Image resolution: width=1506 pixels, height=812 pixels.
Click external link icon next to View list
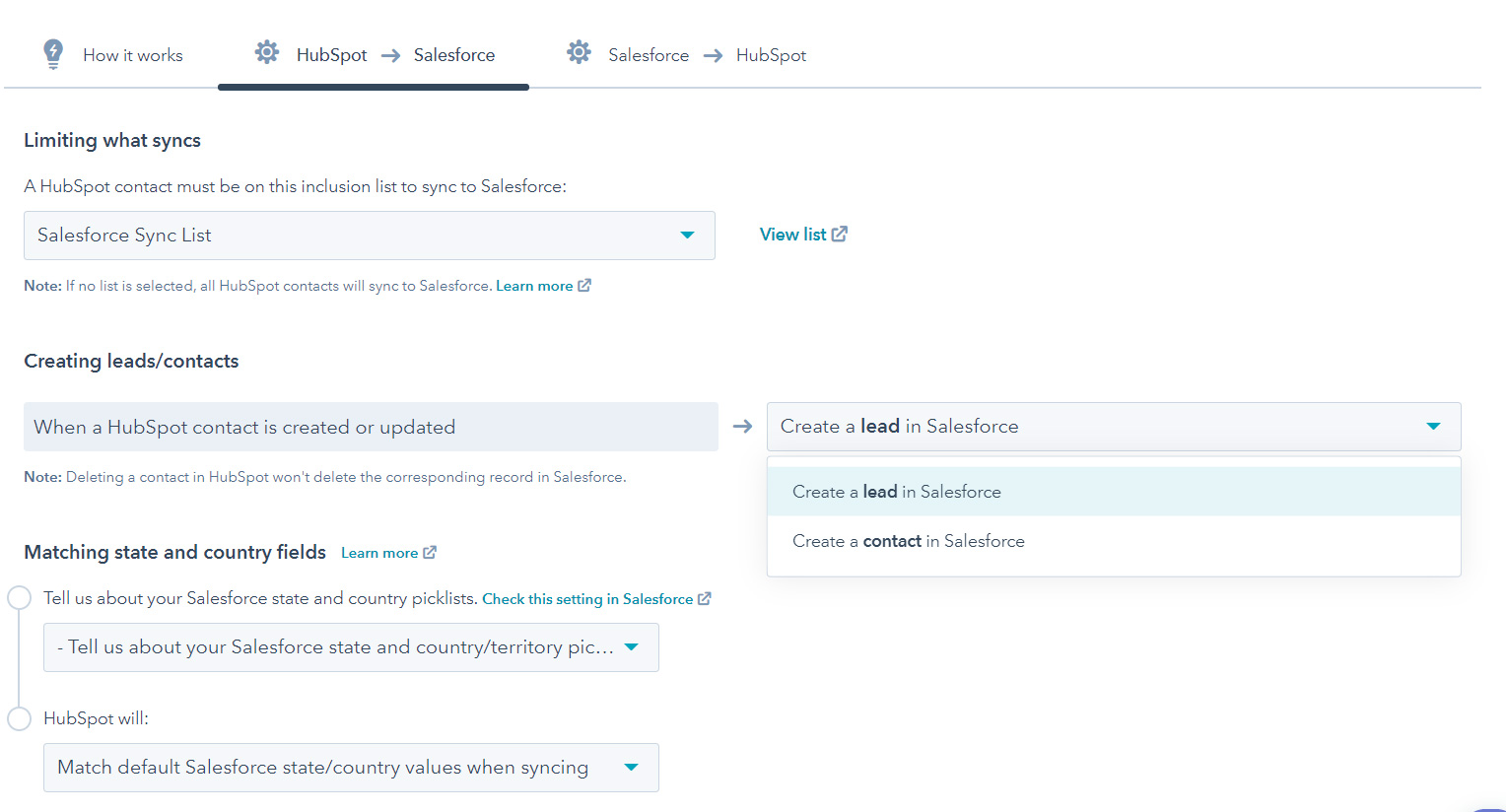pyautogui.click(x=840, y=235)
